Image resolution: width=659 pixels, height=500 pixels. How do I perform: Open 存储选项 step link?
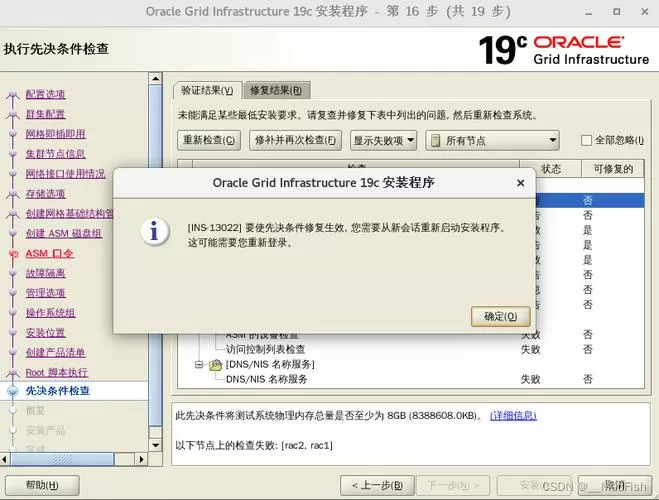45,193
